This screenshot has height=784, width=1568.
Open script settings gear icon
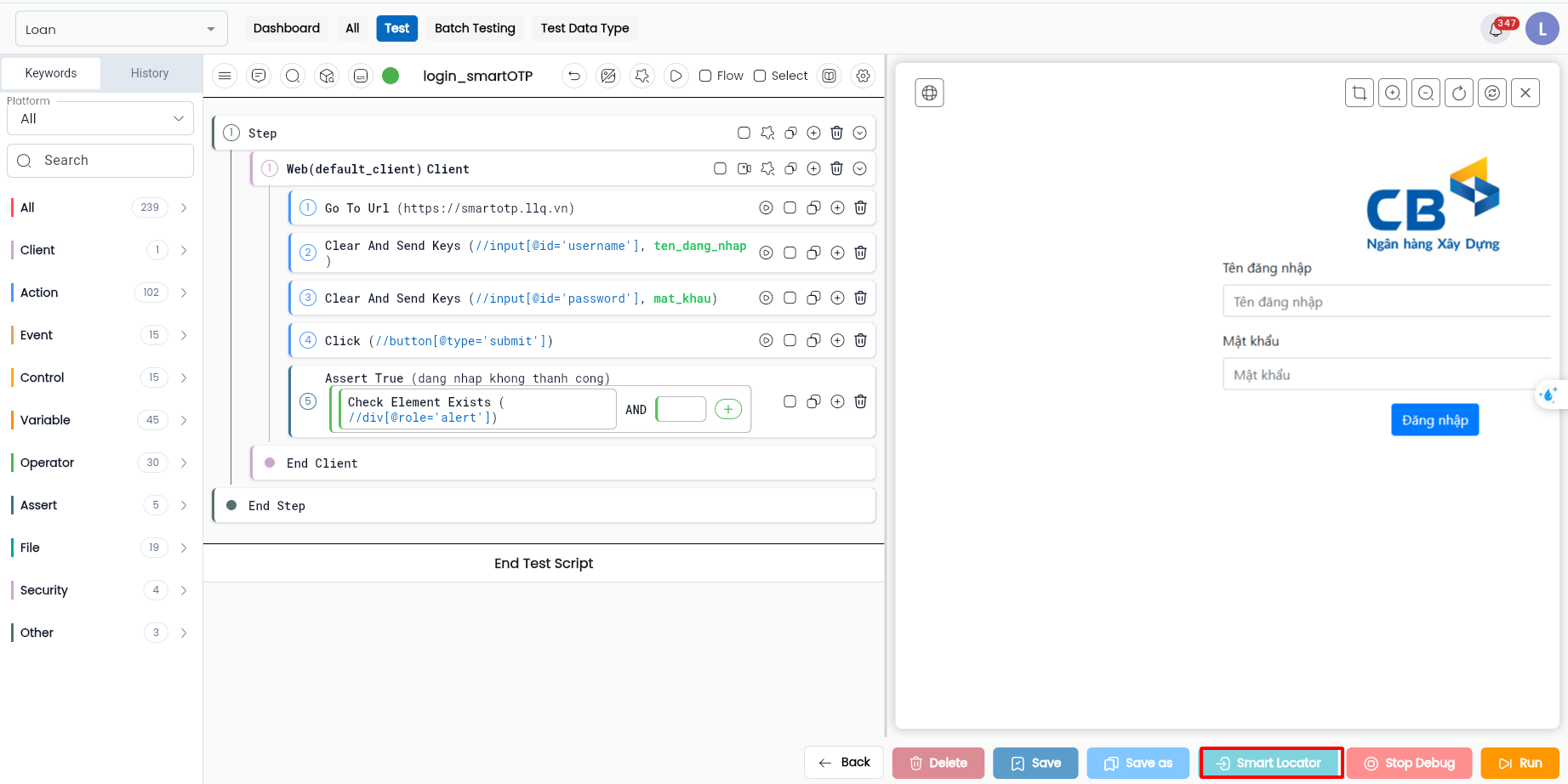pyautogui.click(x=863, y=76)
